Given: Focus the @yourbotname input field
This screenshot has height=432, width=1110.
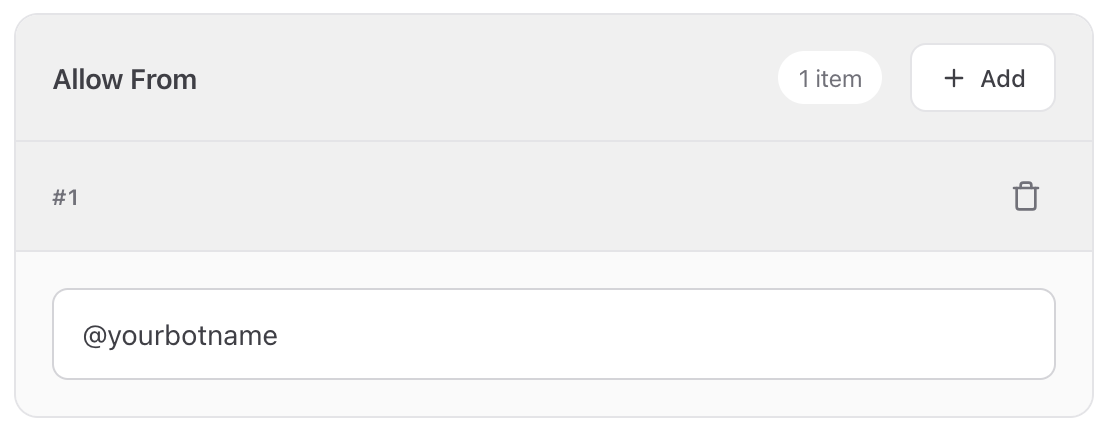Looking at the screenshot, I should tap(553, 335).
